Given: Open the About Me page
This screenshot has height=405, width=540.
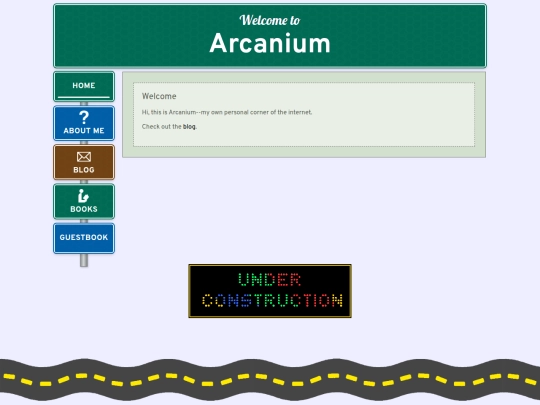Looking at the screenshot, I should click(x=84, y=123).
